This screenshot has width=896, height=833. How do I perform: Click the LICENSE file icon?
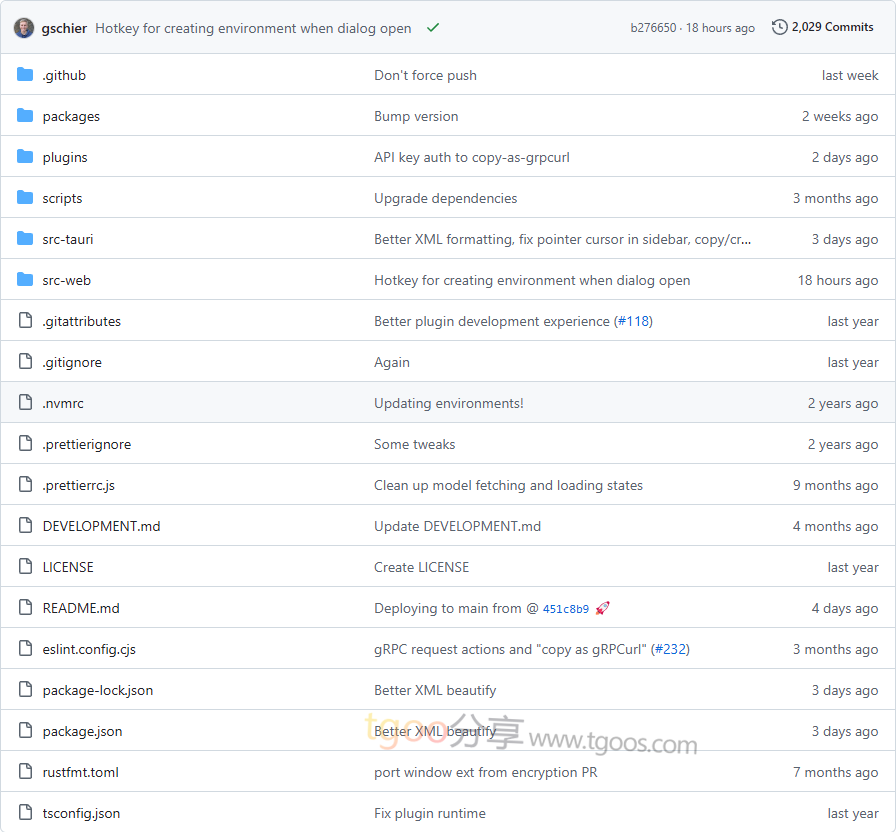[x=25, y=567]
